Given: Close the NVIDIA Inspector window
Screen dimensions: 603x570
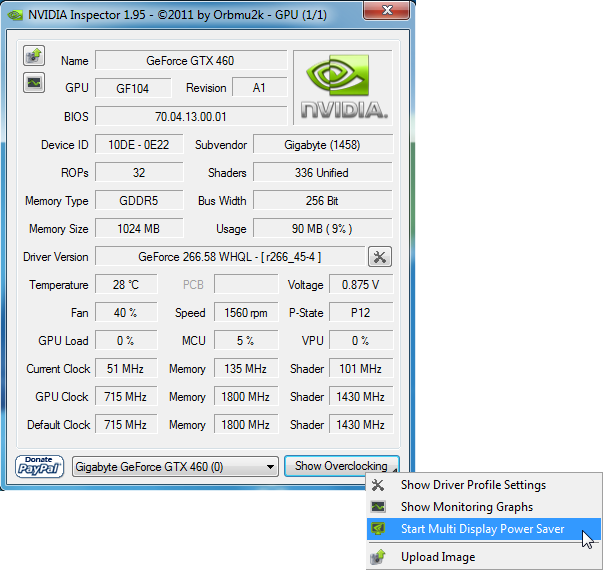Looking at the screenshot, I should coord(386,10).
